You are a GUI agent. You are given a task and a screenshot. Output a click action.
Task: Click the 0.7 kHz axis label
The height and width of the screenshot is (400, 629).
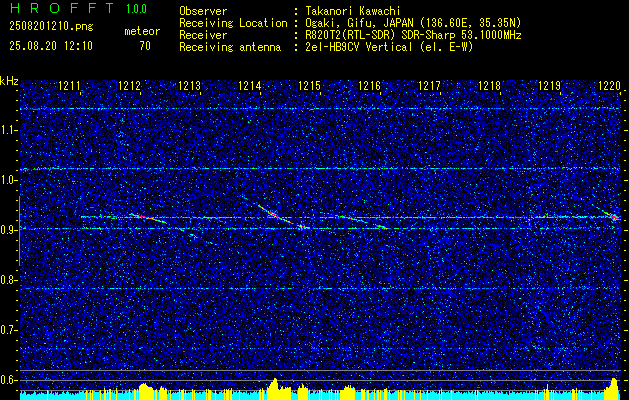coord(9,330)
